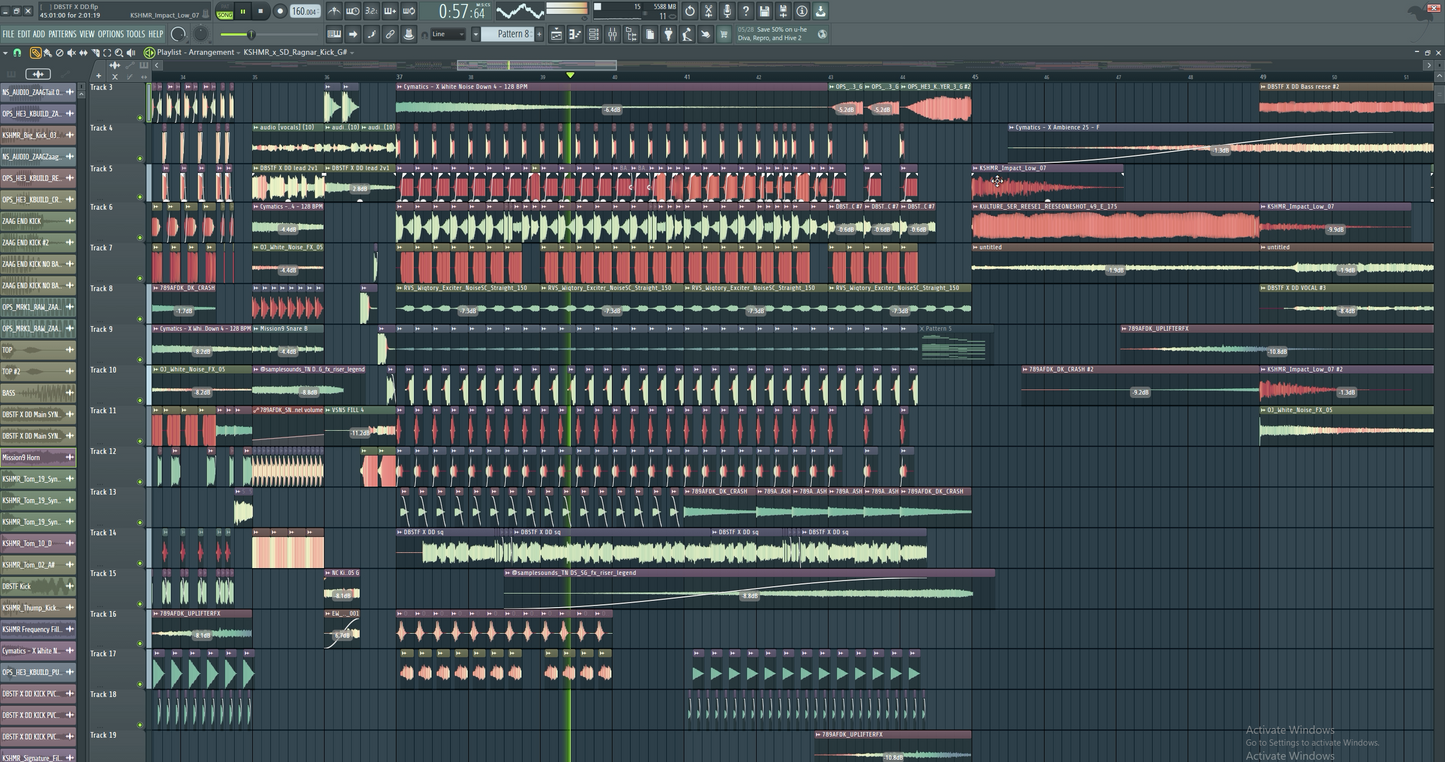Open the Piano roll icon in toolbar
This screenshot has width=1445, height=762.
[575, 34]
